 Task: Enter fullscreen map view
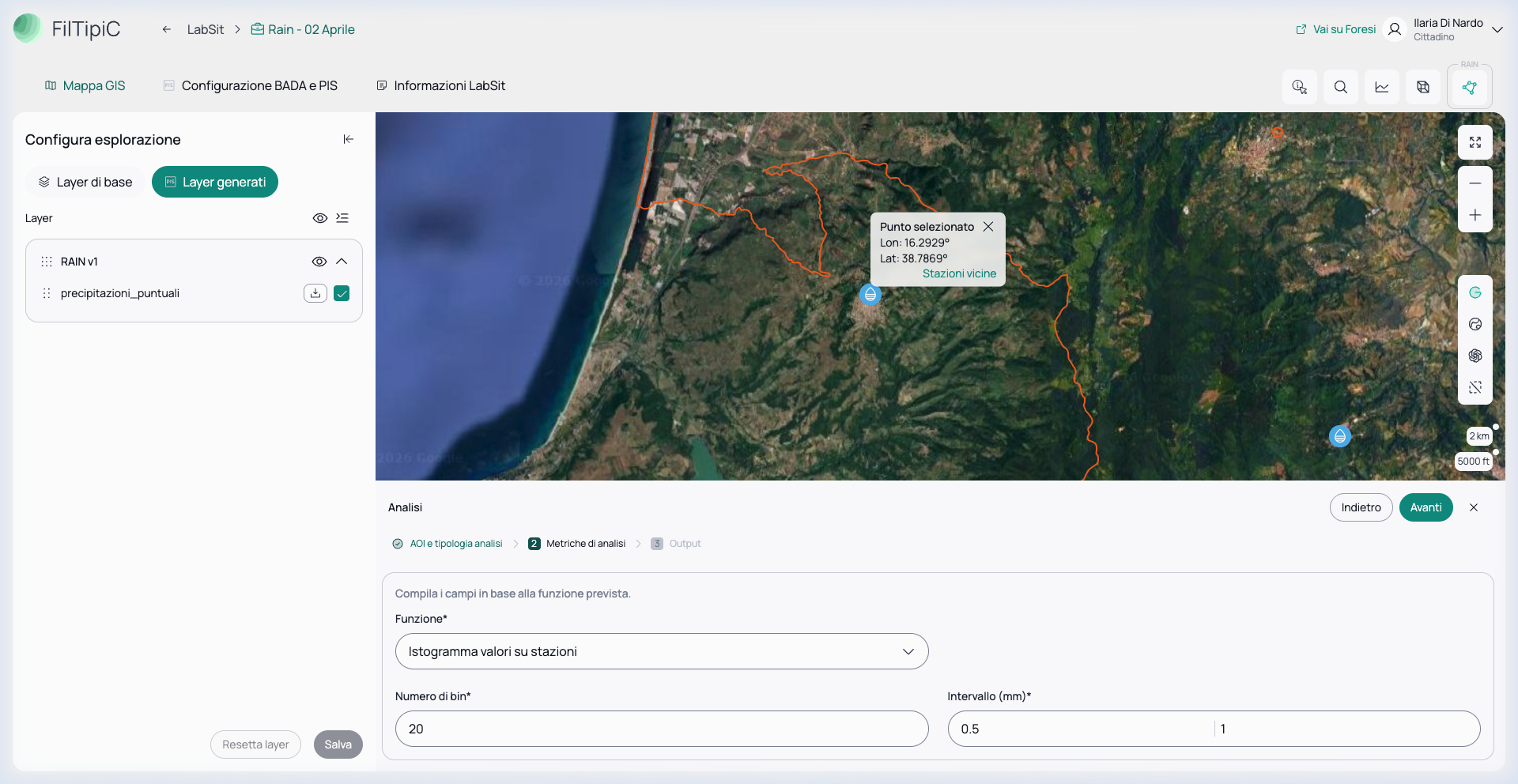point(1475,142)
